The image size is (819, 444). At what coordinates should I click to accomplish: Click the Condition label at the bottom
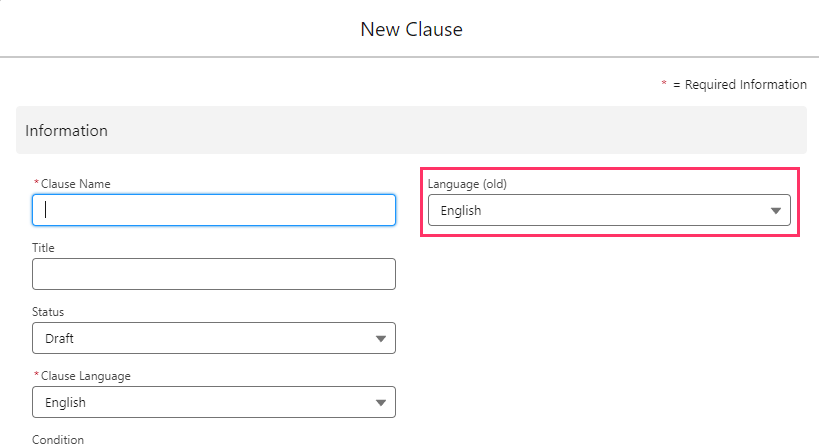tap(58, 439)
